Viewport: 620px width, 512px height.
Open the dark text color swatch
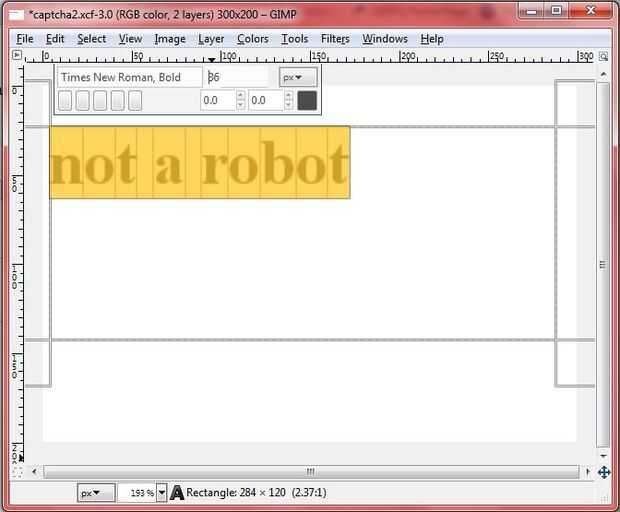coord(307,100)
